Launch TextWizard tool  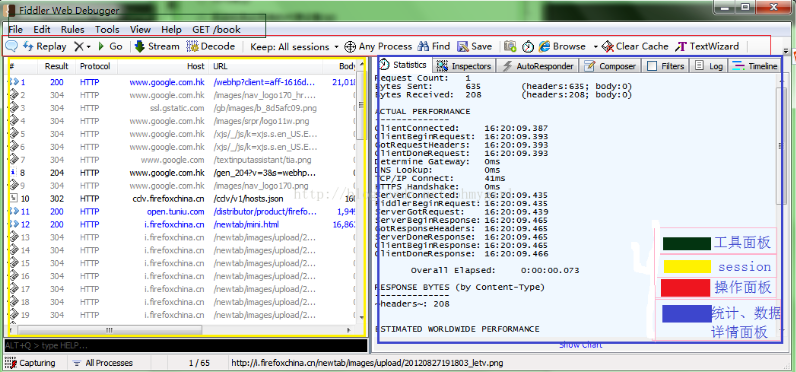(x=707, y=46)
